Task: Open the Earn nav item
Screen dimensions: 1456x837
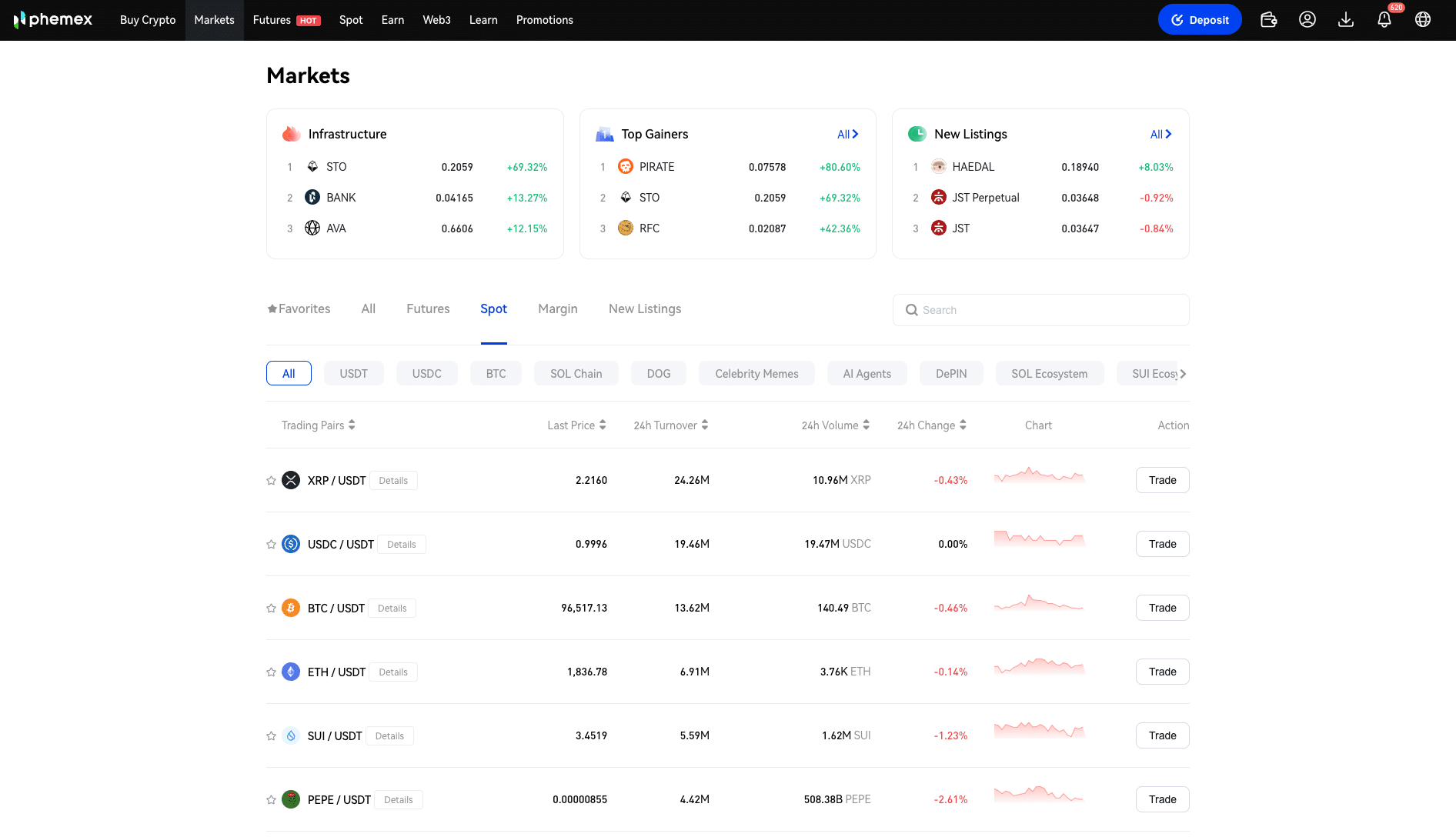Action: pos(392,20)
